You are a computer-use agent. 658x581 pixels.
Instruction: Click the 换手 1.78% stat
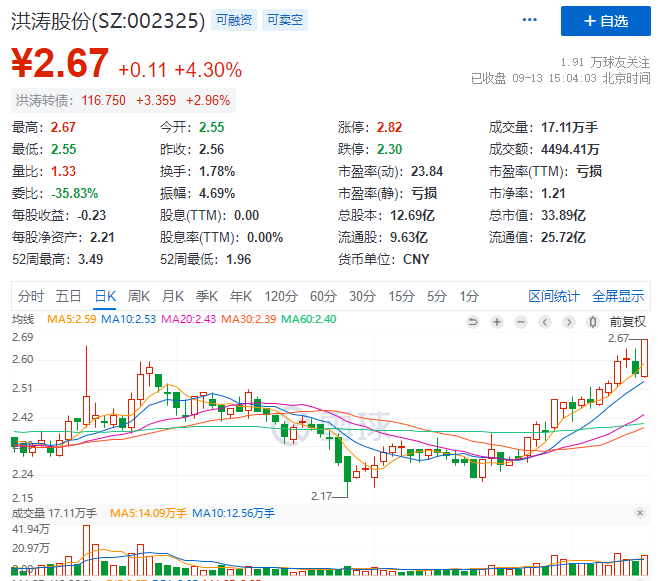(197, 172)
